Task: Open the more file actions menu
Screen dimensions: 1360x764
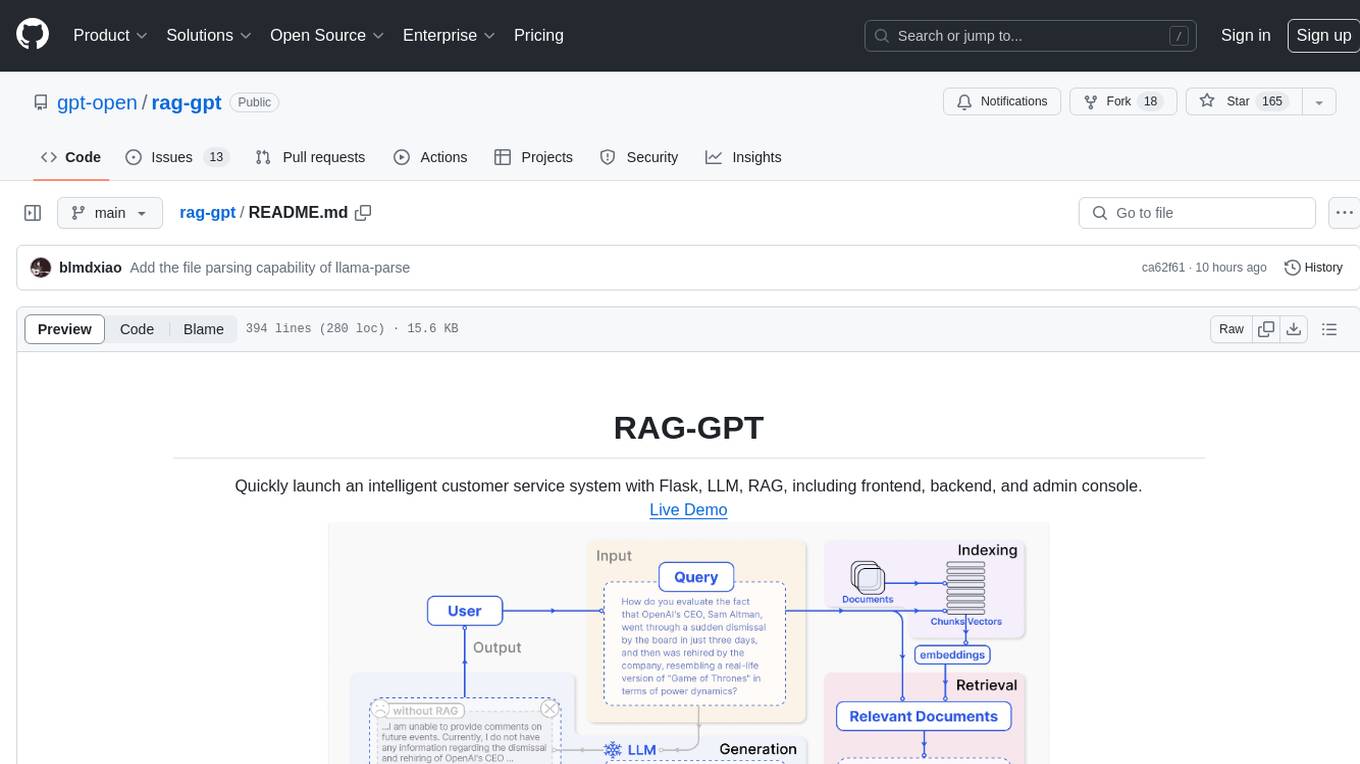Action: [x=1345, y=213]
